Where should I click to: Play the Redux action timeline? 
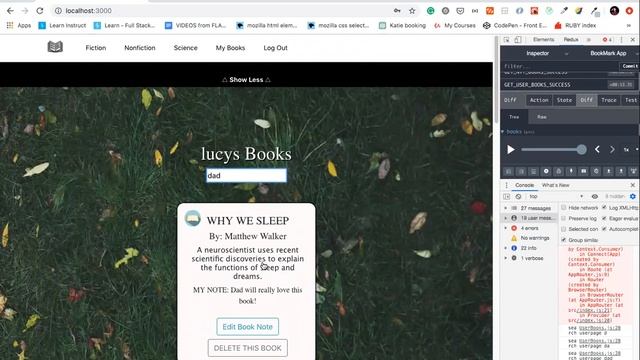click(511, 150)
